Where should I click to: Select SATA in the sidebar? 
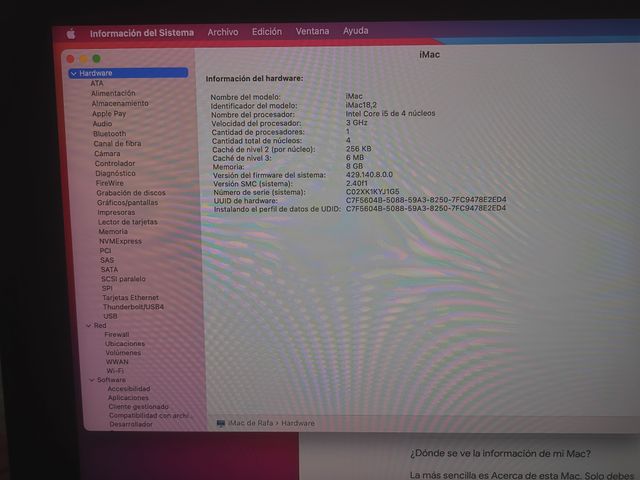coord(109,269)
